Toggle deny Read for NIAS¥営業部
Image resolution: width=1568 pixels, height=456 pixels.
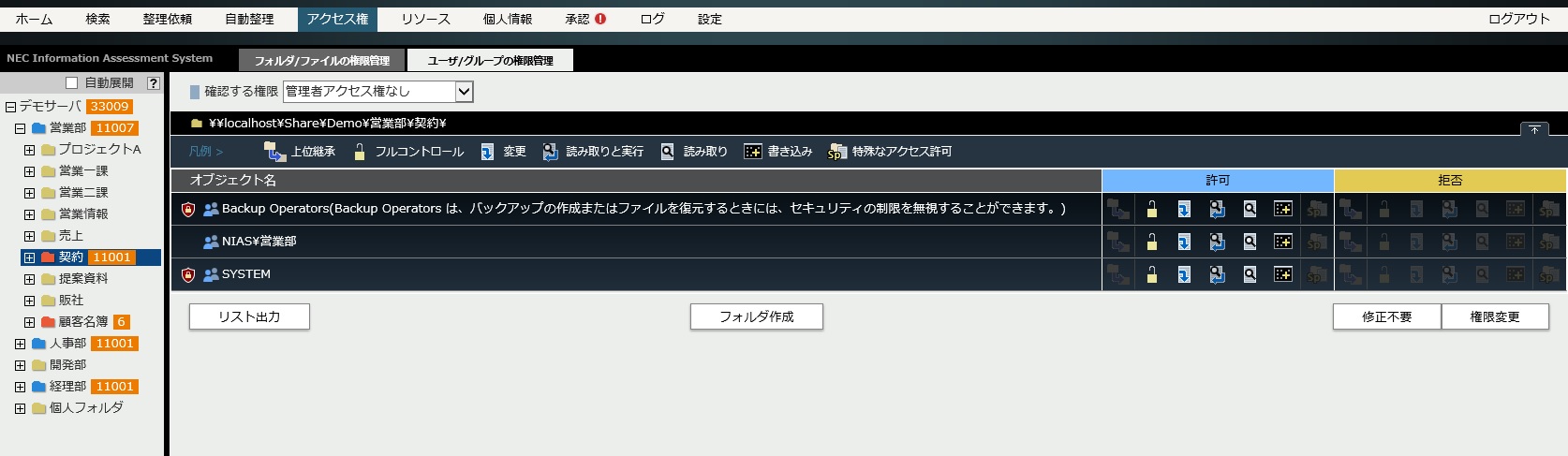click(1482, 242)
